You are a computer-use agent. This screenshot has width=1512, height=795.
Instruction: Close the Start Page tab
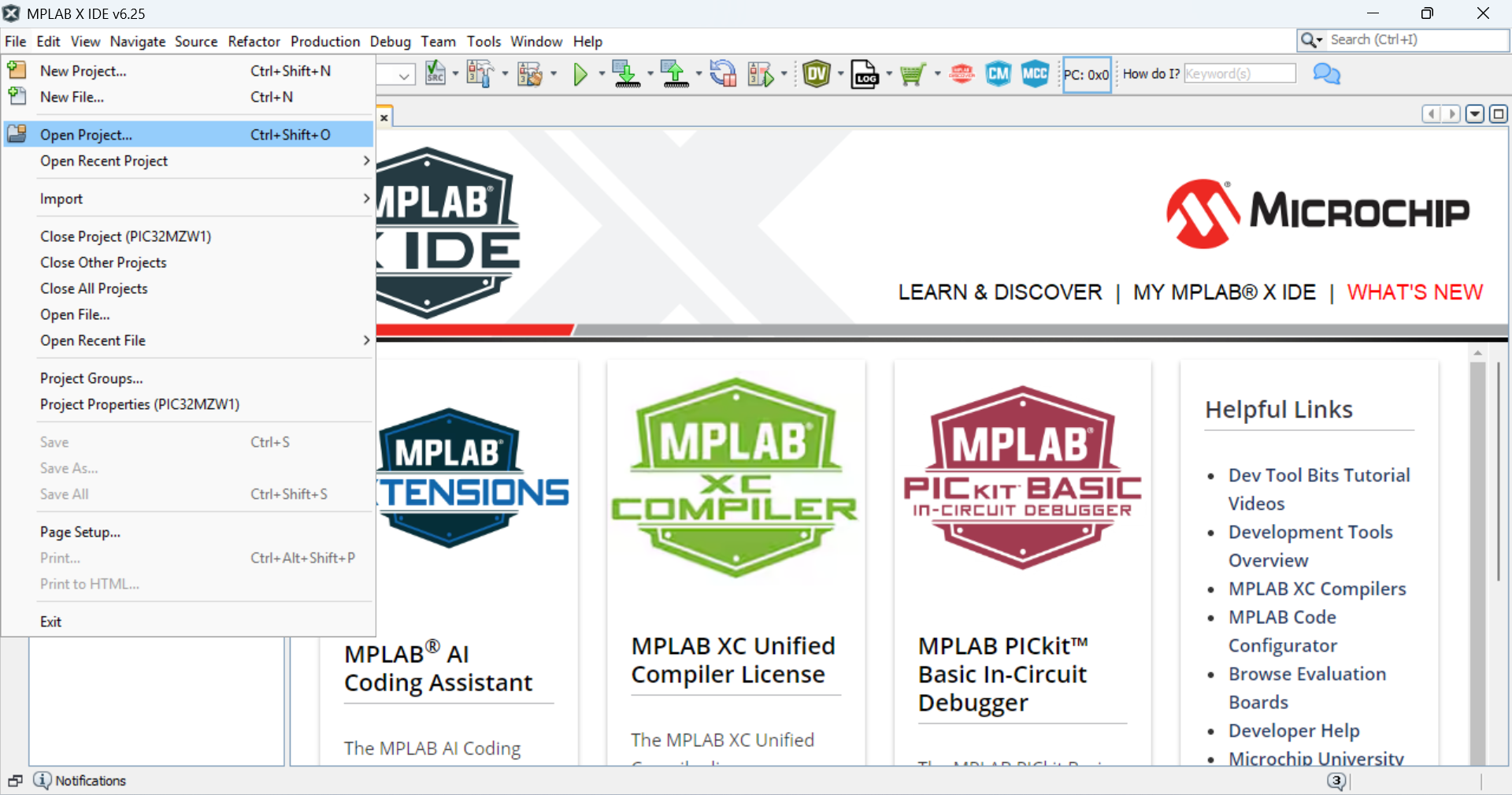pyautogui.click(x=384, y=117)
